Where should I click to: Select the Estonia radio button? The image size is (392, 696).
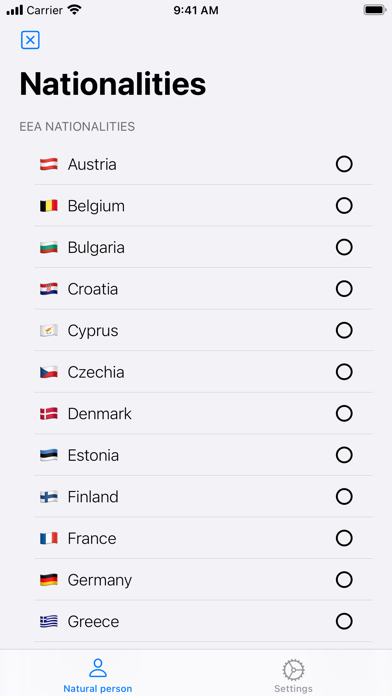[x=344, y=455]
